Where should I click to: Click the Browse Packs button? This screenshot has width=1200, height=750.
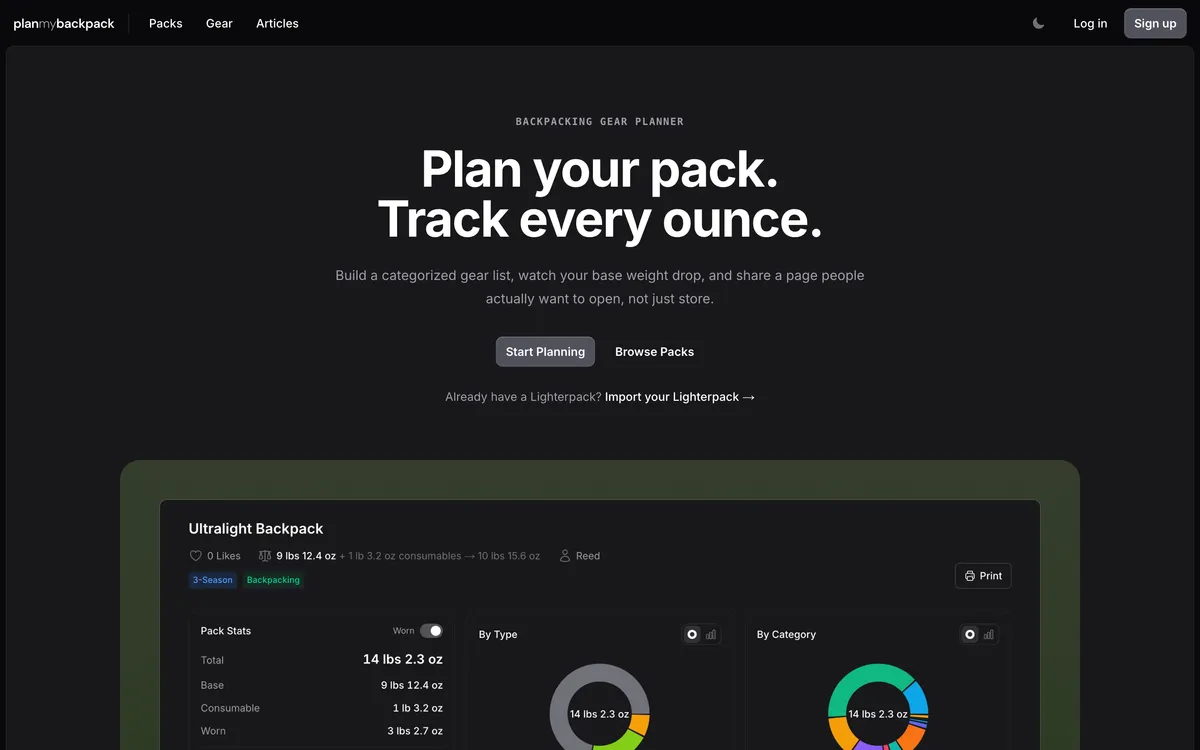654,352
